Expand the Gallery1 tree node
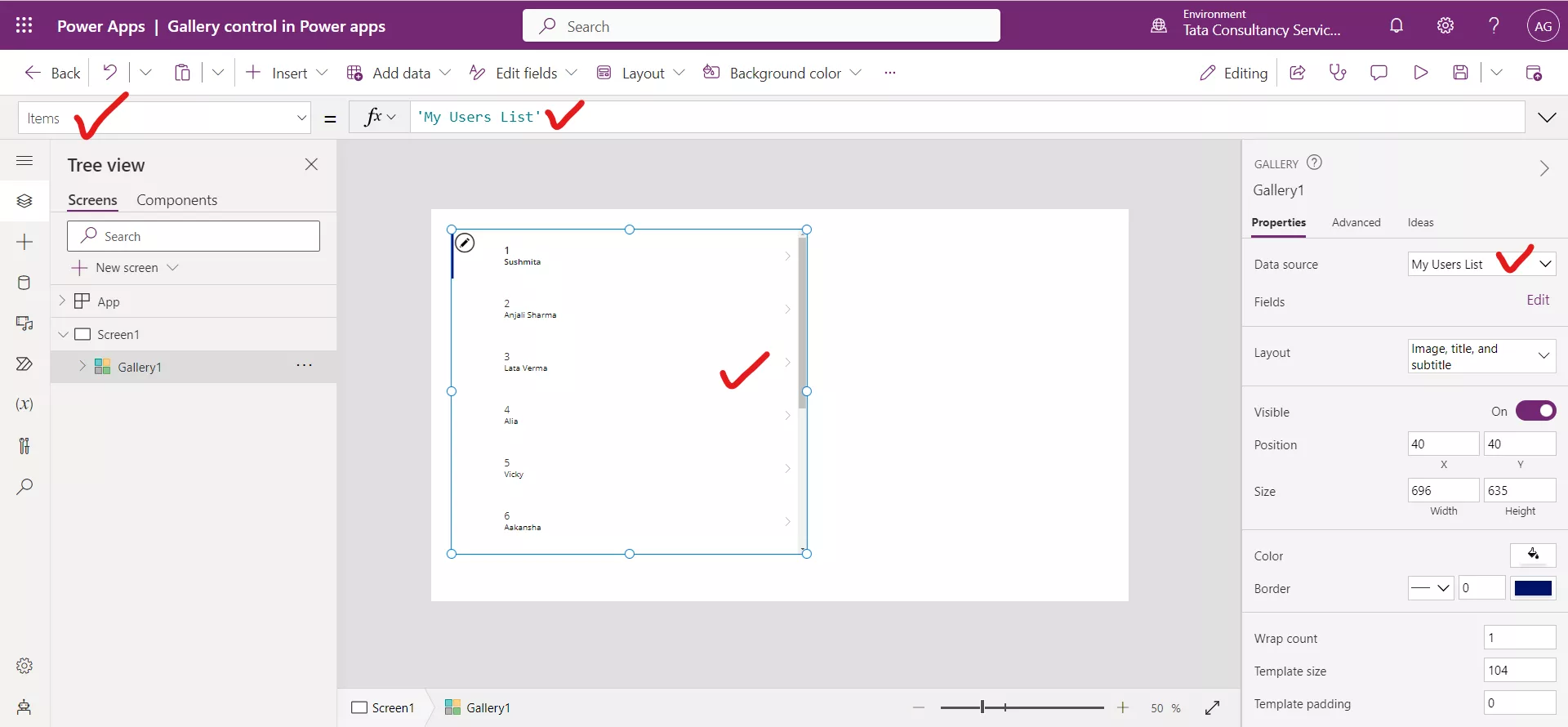 point(82,366)
